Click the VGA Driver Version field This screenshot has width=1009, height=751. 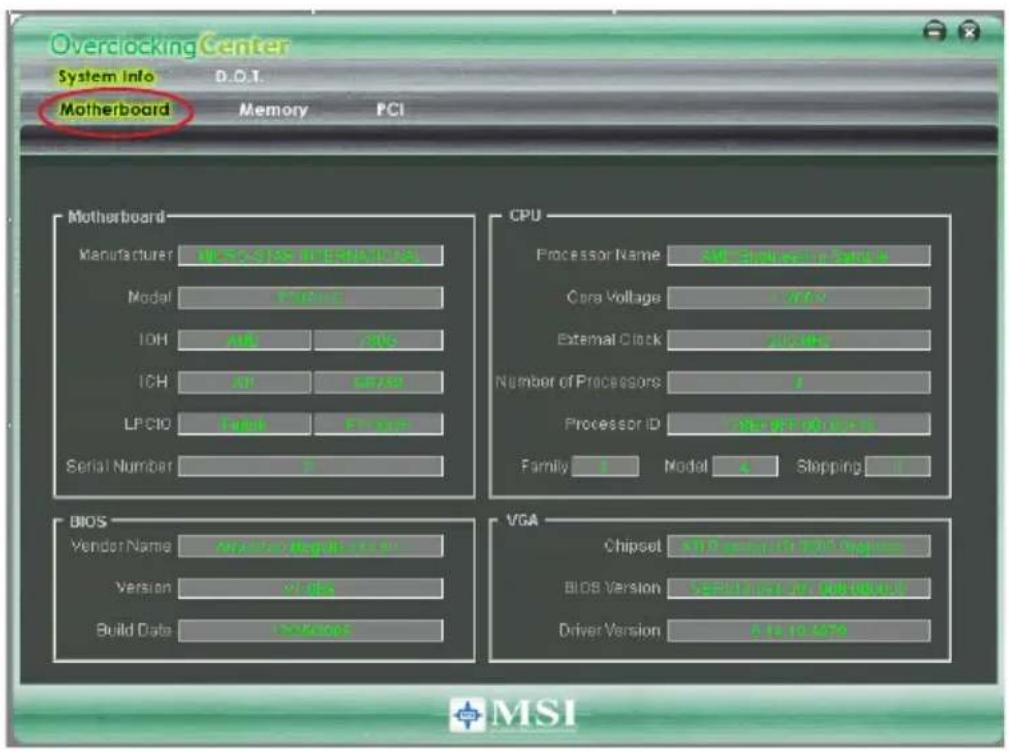(799, 631)
